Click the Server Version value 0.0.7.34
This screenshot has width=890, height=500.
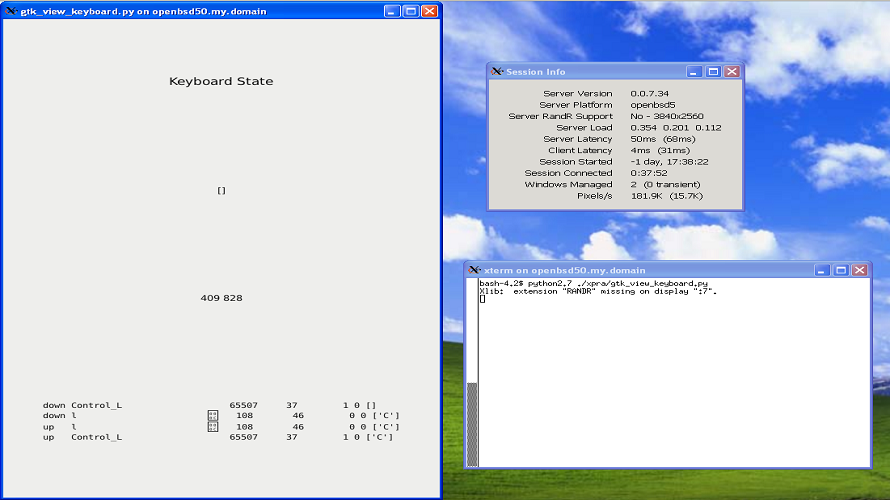[x=650, y=94]
